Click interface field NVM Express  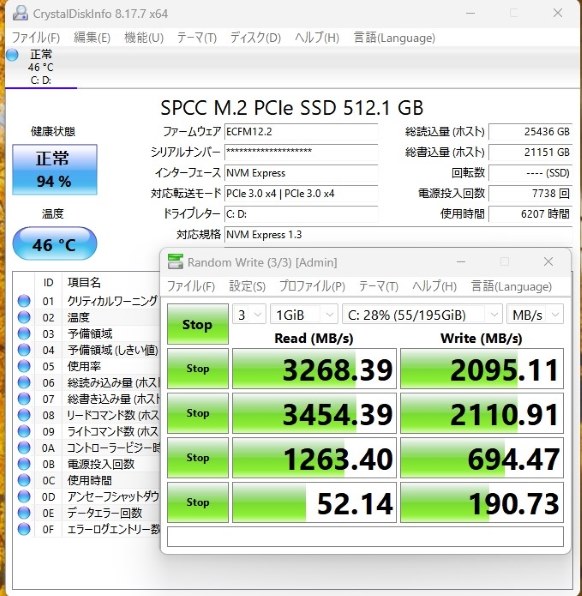click(301, 173)
